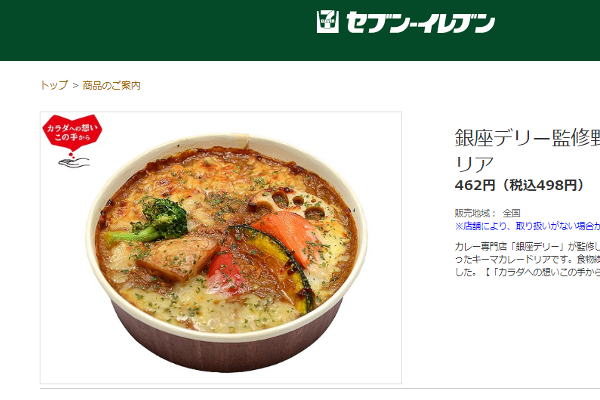Screen dimensions: 600x400
Task: Click the セブン-イレブン wordmark in header
Action: click(421, 22)
